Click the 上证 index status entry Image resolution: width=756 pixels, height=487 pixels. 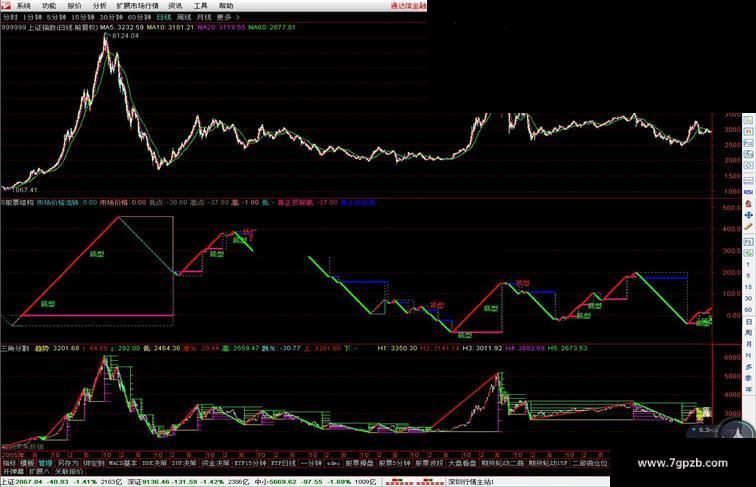tap(61, 482)
